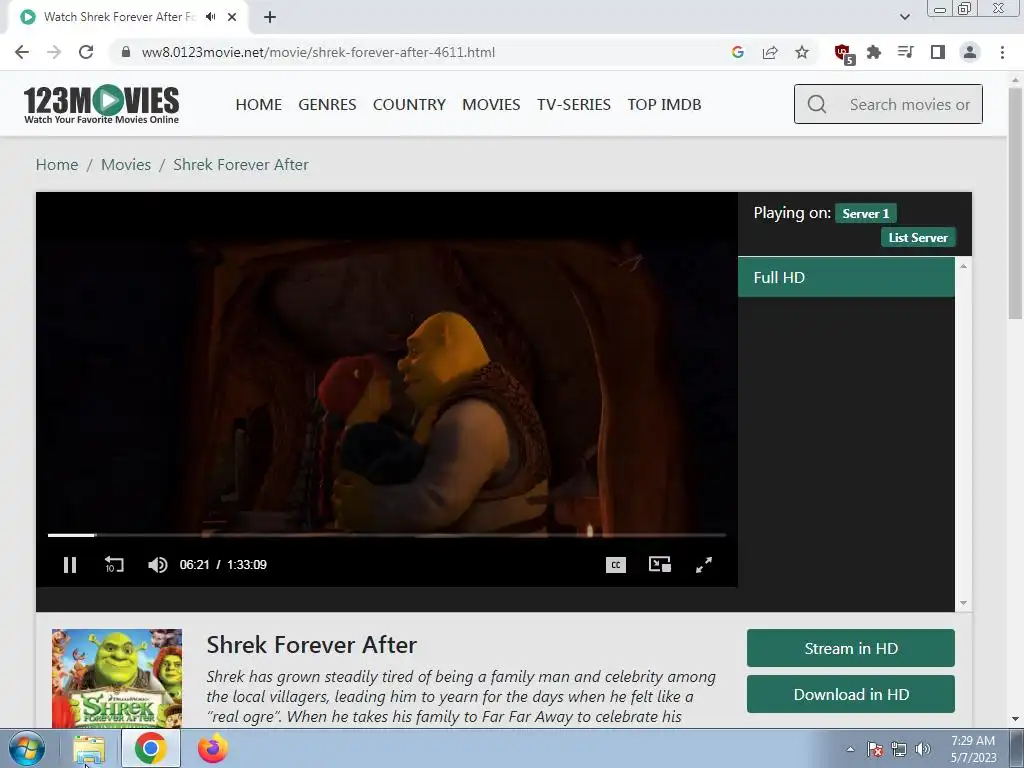Click the page vertical scrollbar
1024x768 pixels.
pos(1015,204)
